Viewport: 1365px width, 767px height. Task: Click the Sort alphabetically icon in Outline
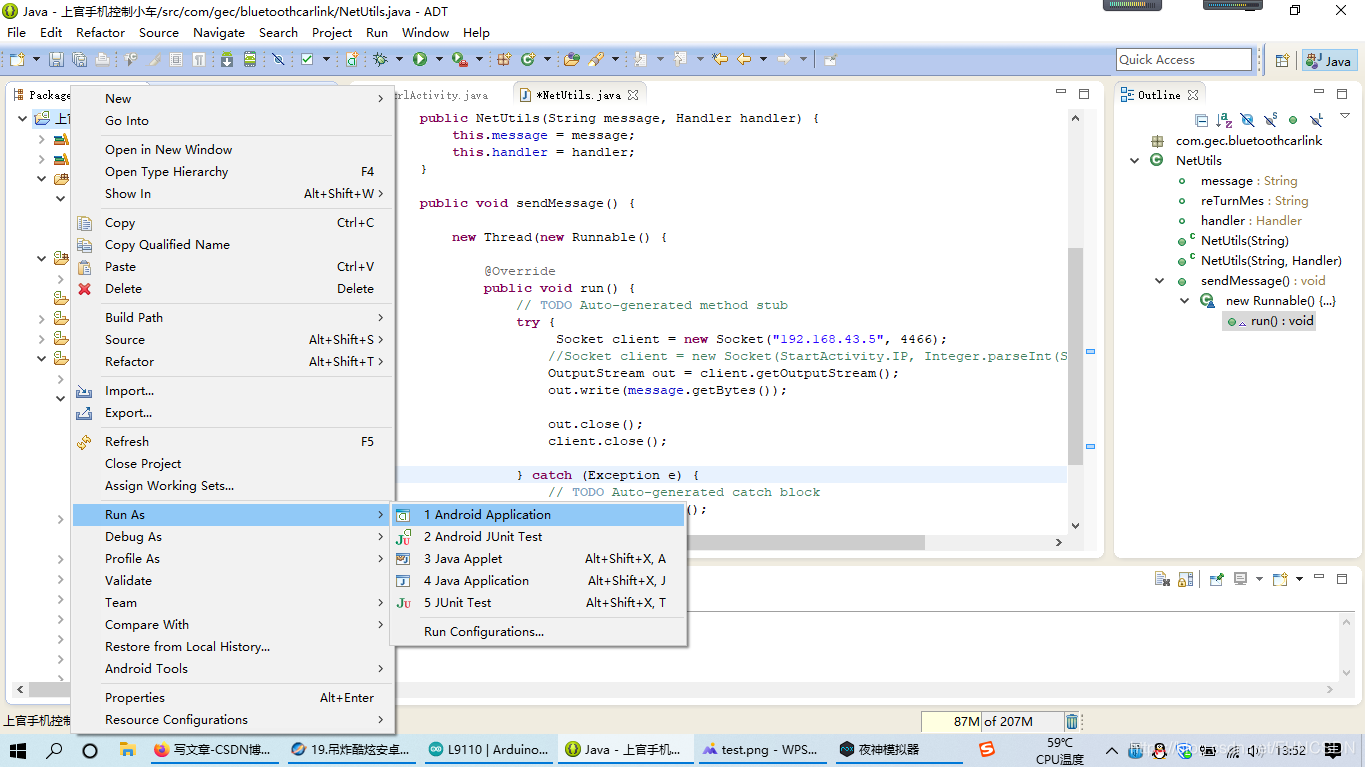pyautogui.click(x=1224, y=120)
